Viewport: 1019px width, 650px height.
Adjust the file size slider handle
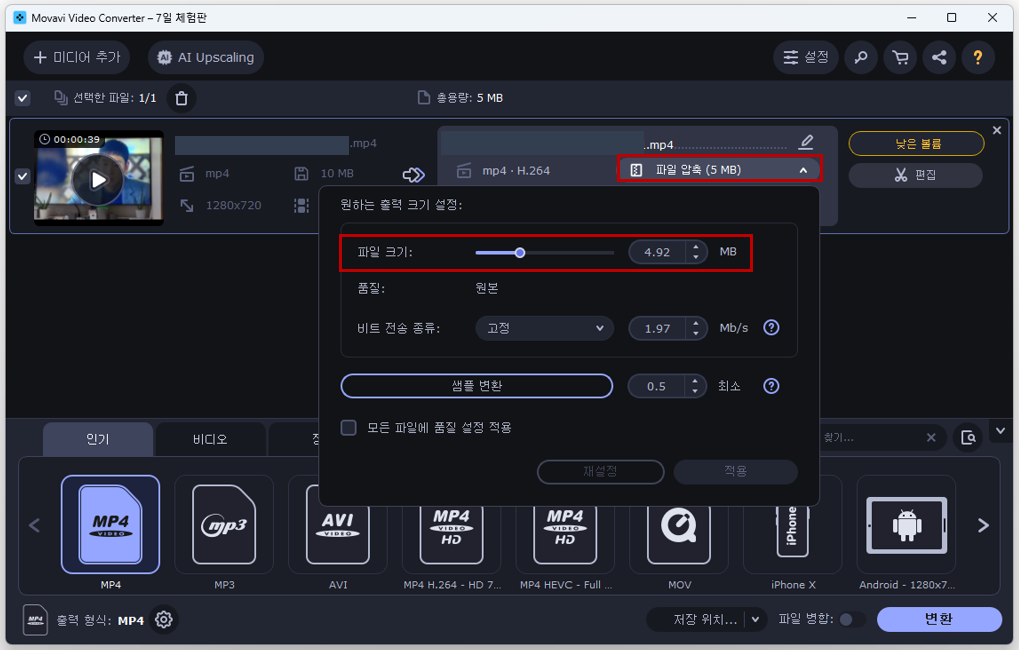point(520,253)
